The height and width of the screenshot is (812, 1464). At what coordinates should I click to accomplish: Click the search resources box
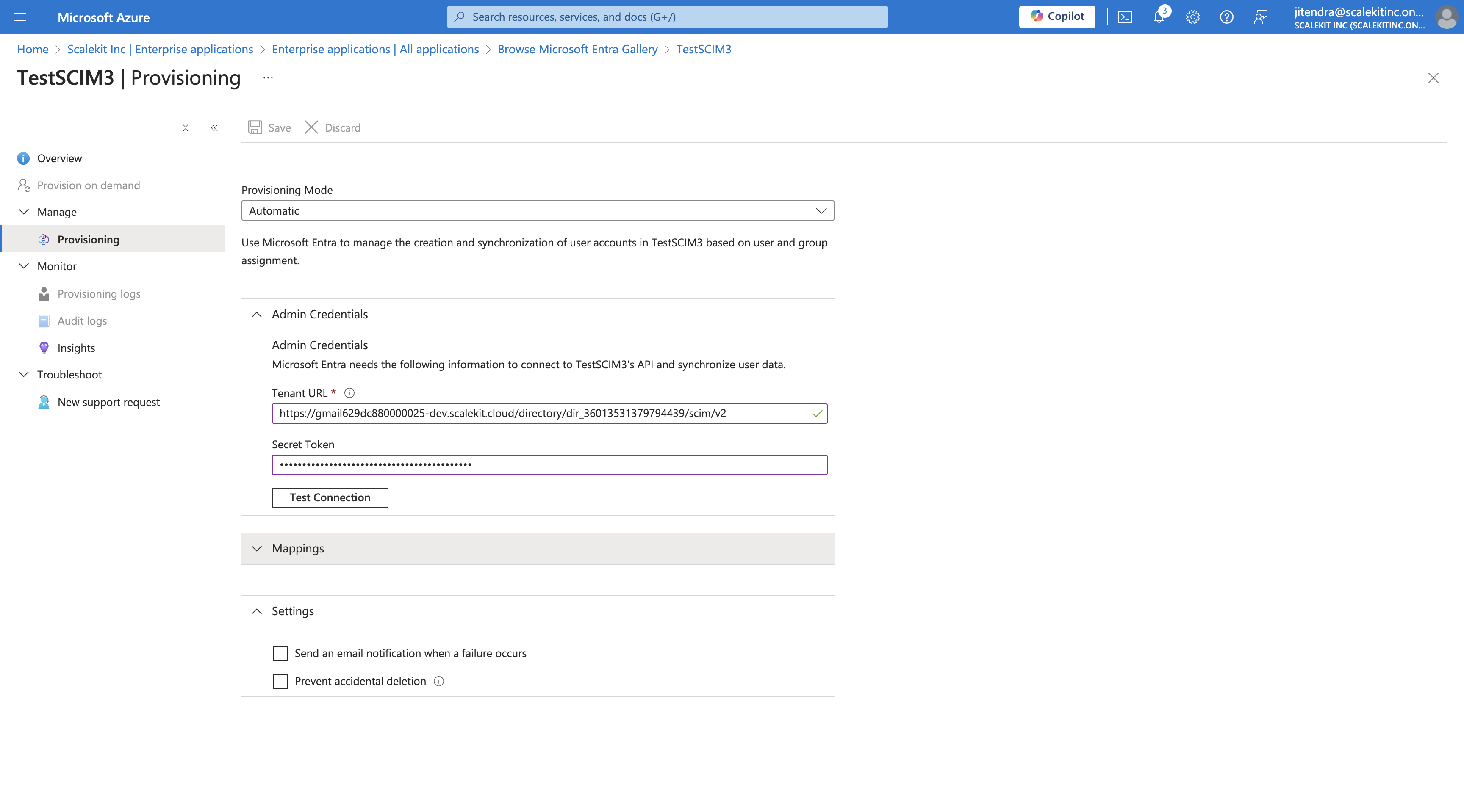[667, 17]
